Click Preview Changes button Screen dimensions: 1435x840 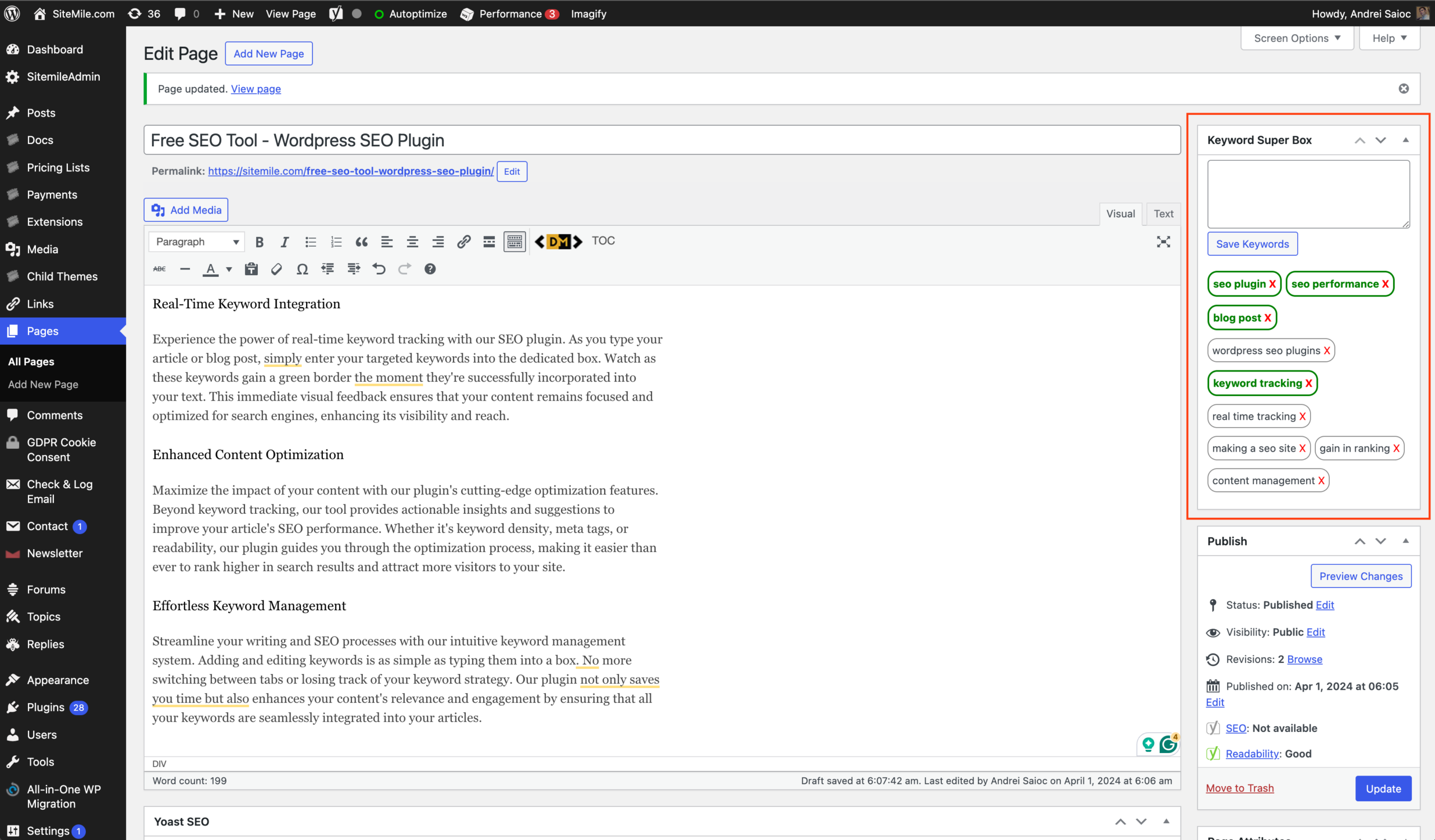[1361, 577]
